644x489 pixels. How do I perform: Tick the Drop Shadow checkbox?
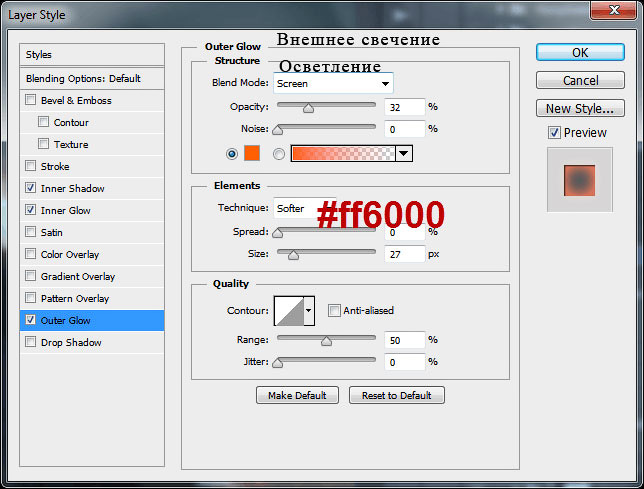(30, 342)
